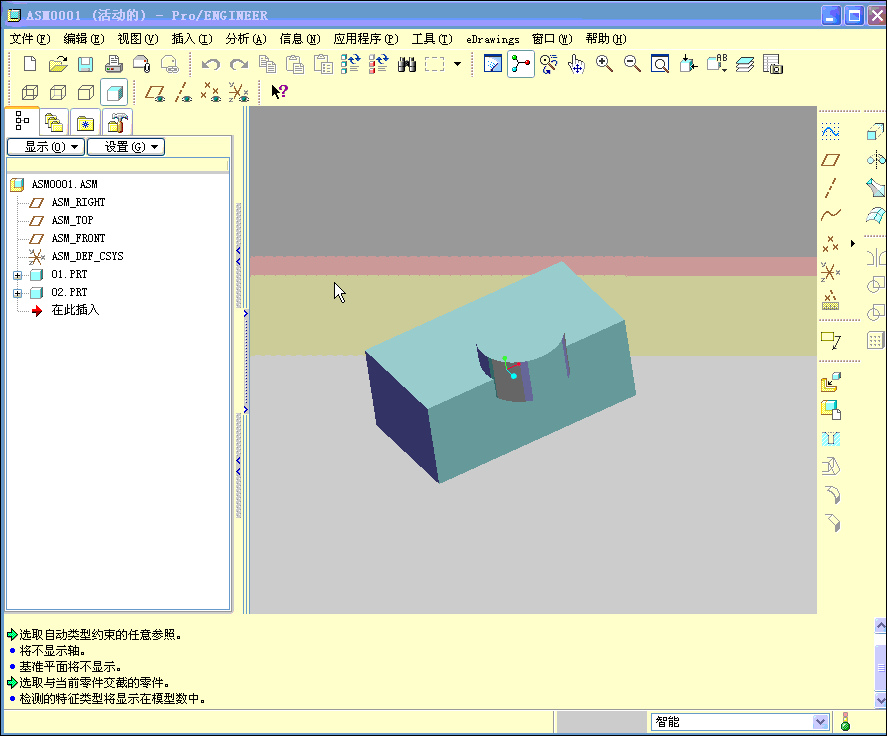
Task: Click the spin center toggle icon
Action: 520,63
